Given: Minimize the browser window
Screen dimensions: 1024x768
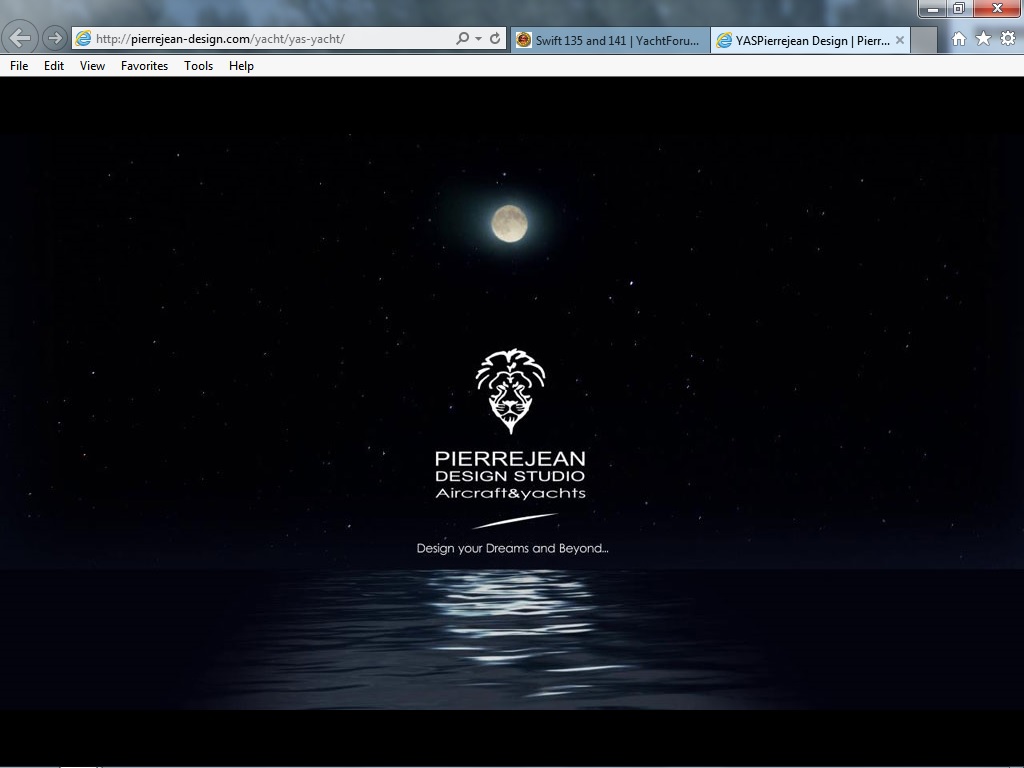Looking at the screenshot, I should tap(934, 8).
